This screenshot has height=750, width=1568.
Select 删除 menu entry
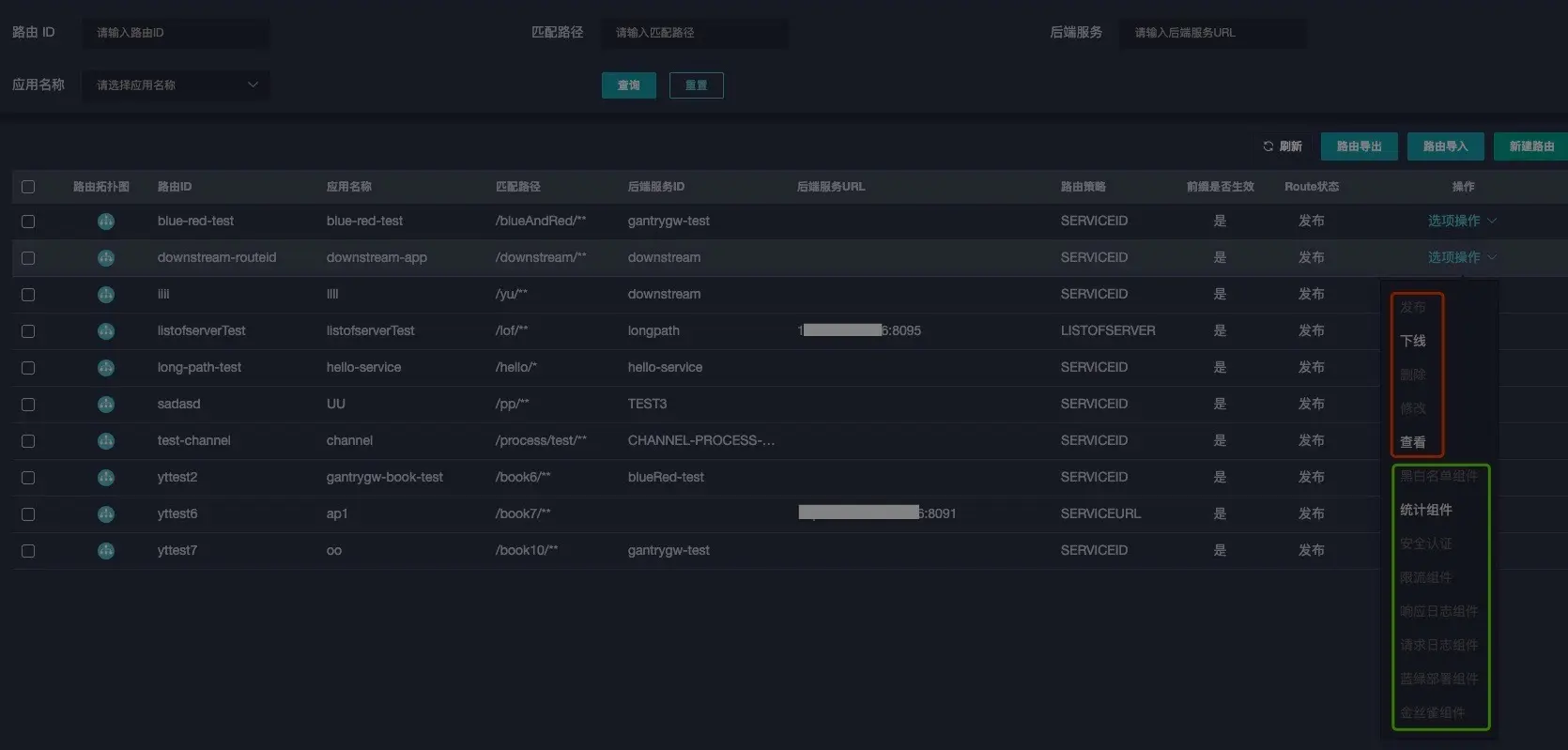coord(1413,375)
